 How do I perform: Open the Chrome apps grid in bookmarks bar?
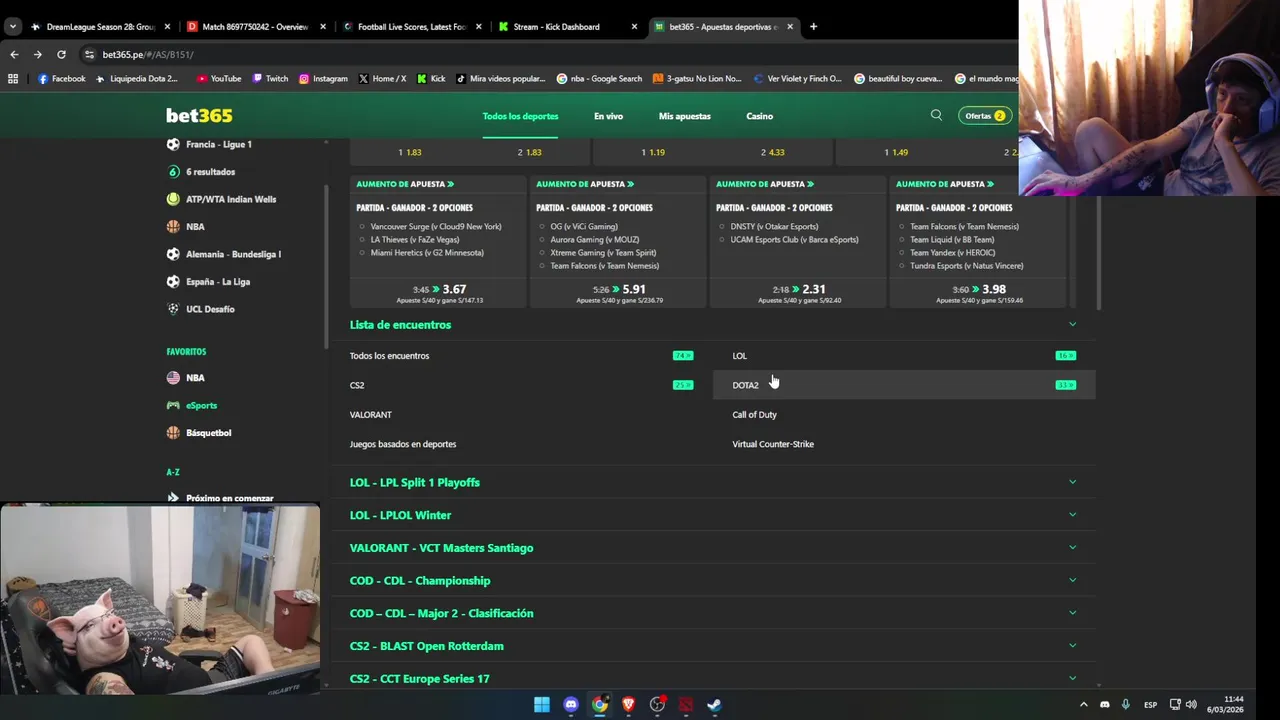pyautogui.click(x=13, y=78)
